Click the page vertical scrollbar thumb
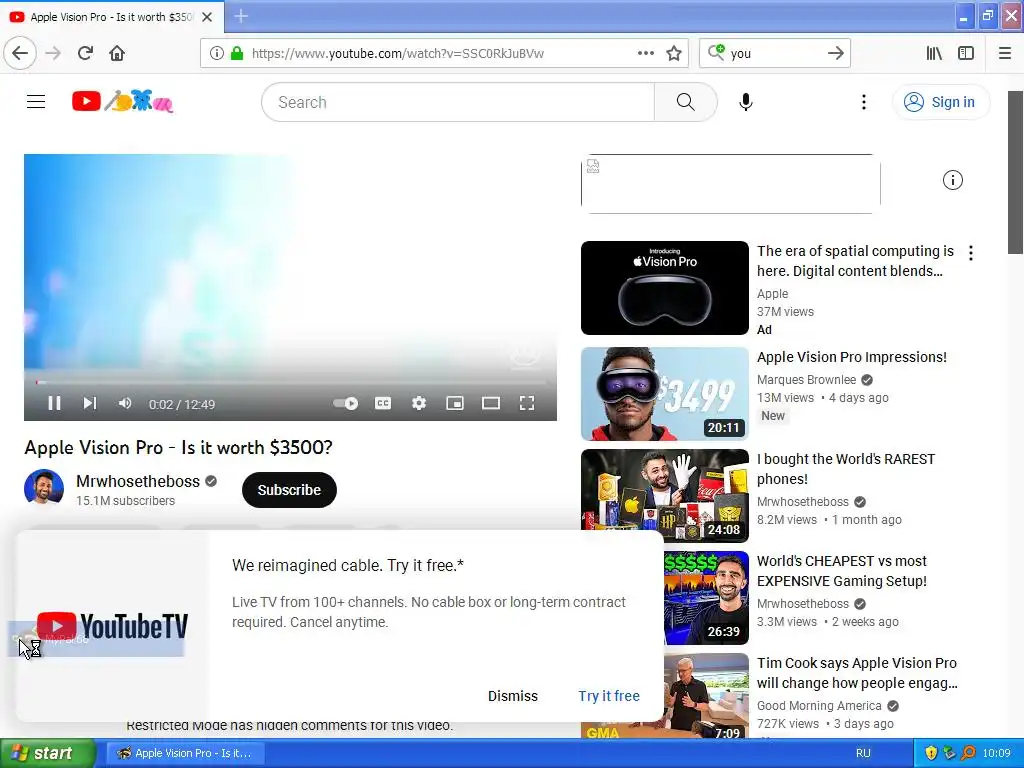 1015,172
